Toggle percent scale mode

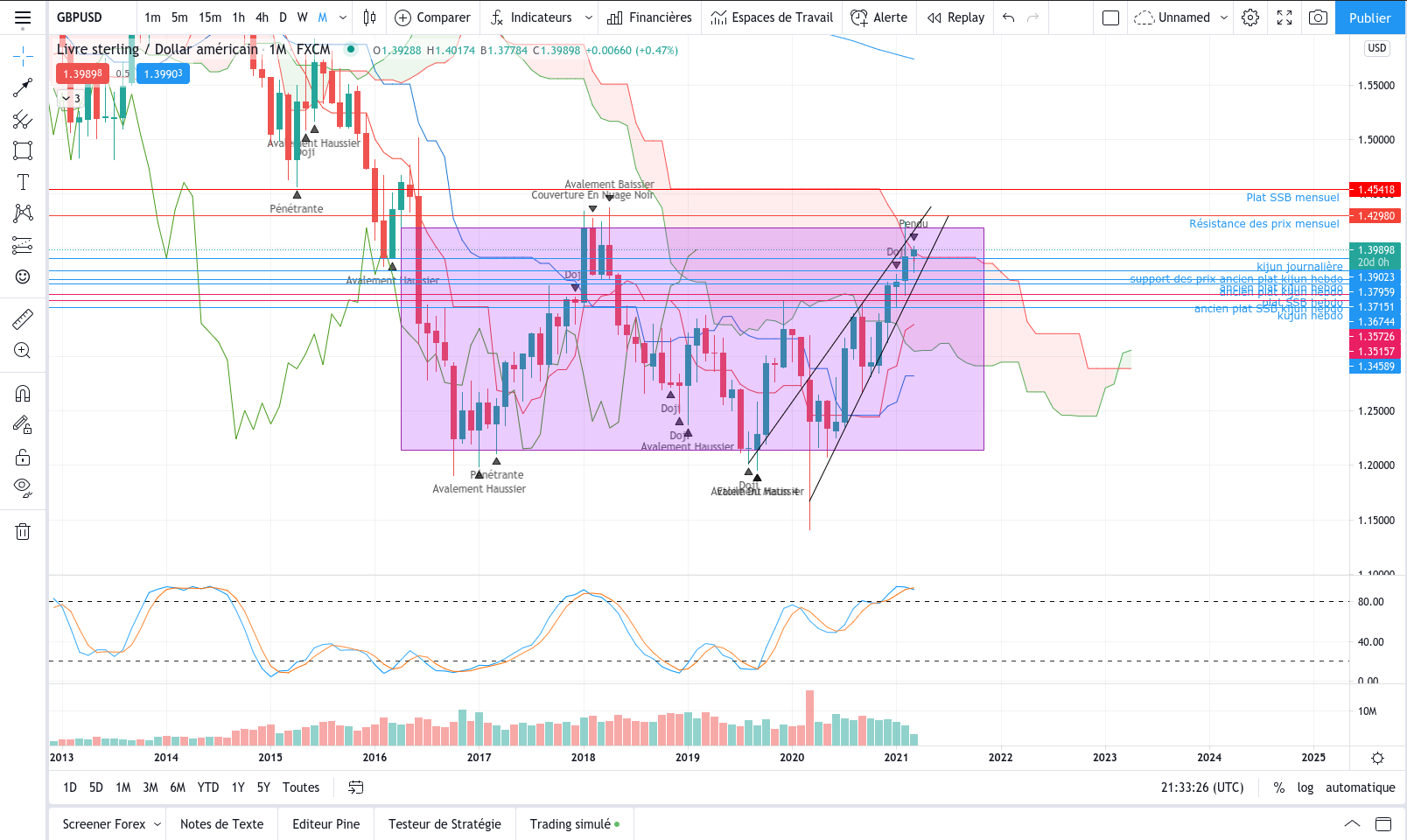[1279, 787]
